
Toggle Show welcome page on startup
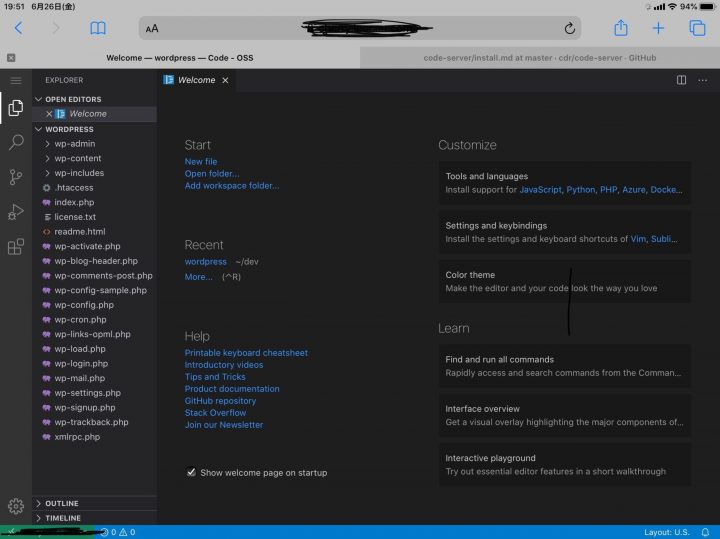point(191,472)
